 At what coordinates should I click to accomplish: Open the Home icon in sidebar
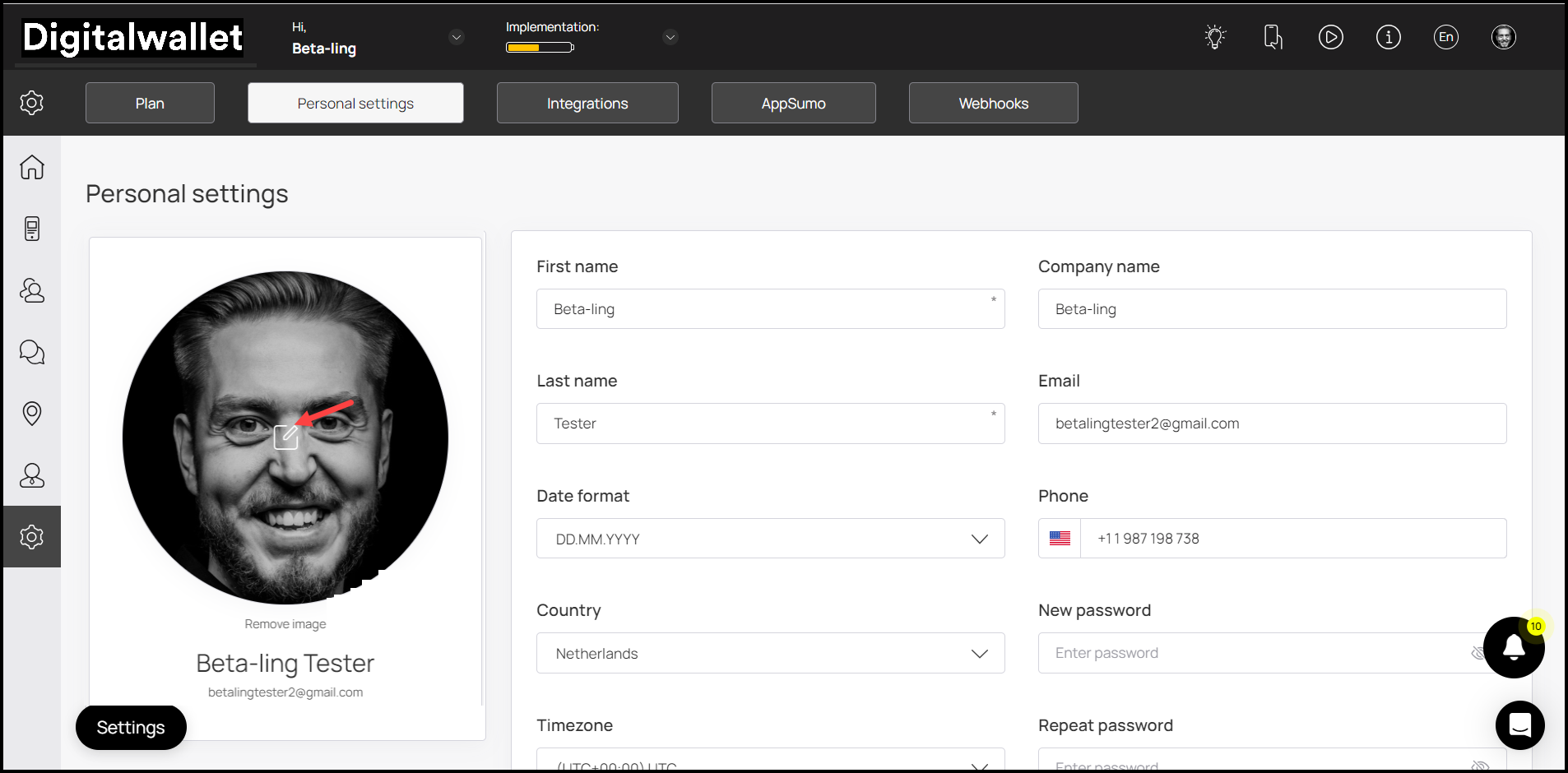pyautogui.click(x=32, y=167)
